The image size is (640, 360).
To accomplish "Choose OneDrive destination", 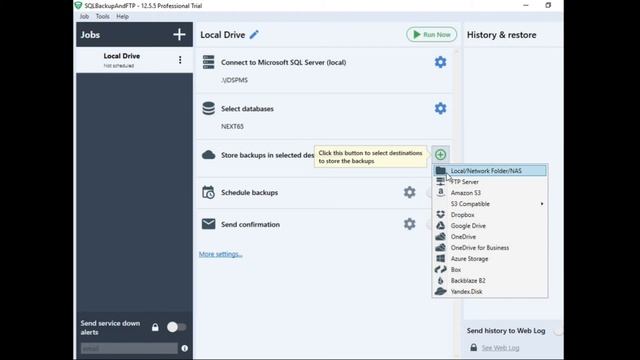I will (490, 237).
